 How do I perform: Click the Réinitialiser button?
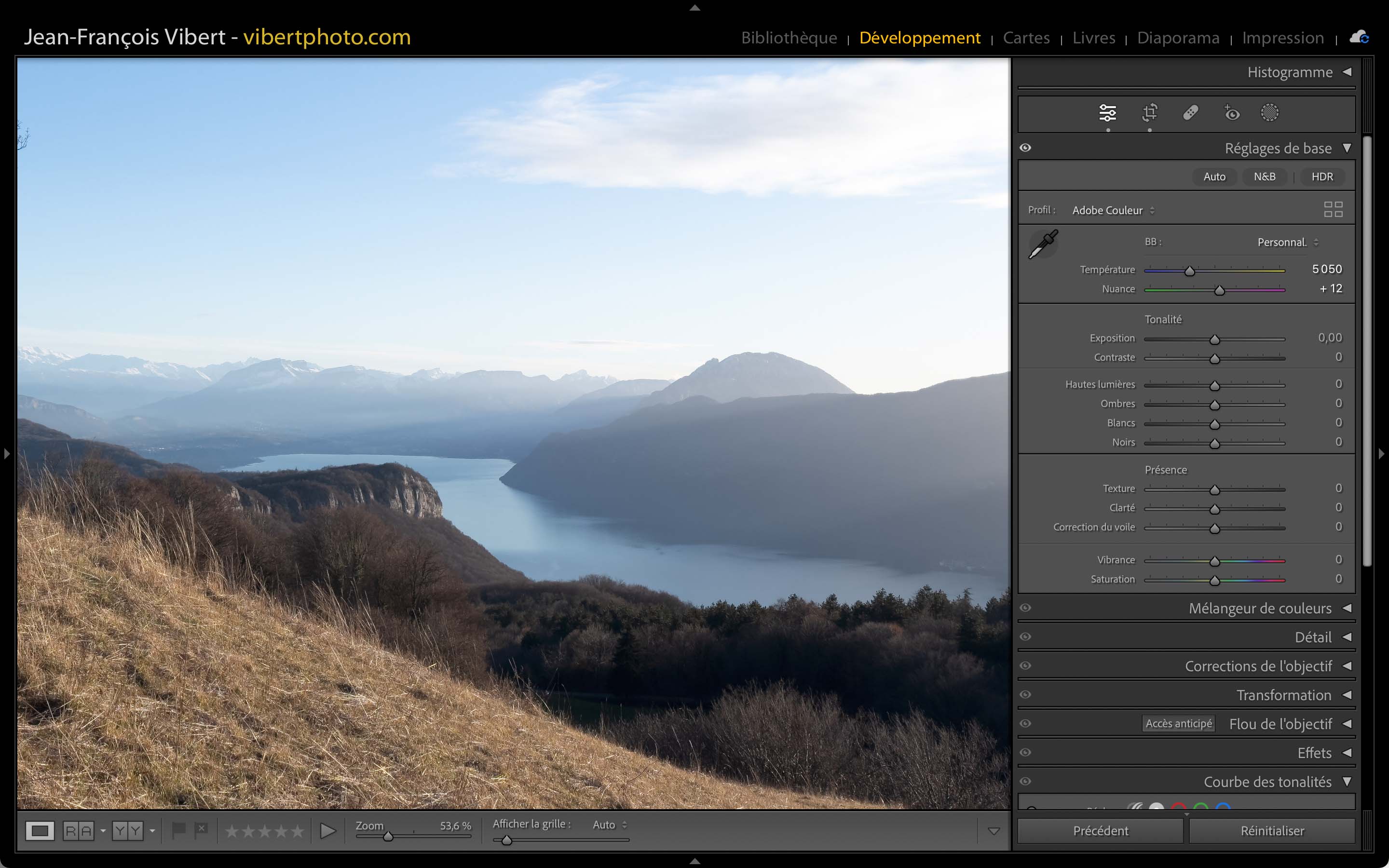(x=1272, y=831)
